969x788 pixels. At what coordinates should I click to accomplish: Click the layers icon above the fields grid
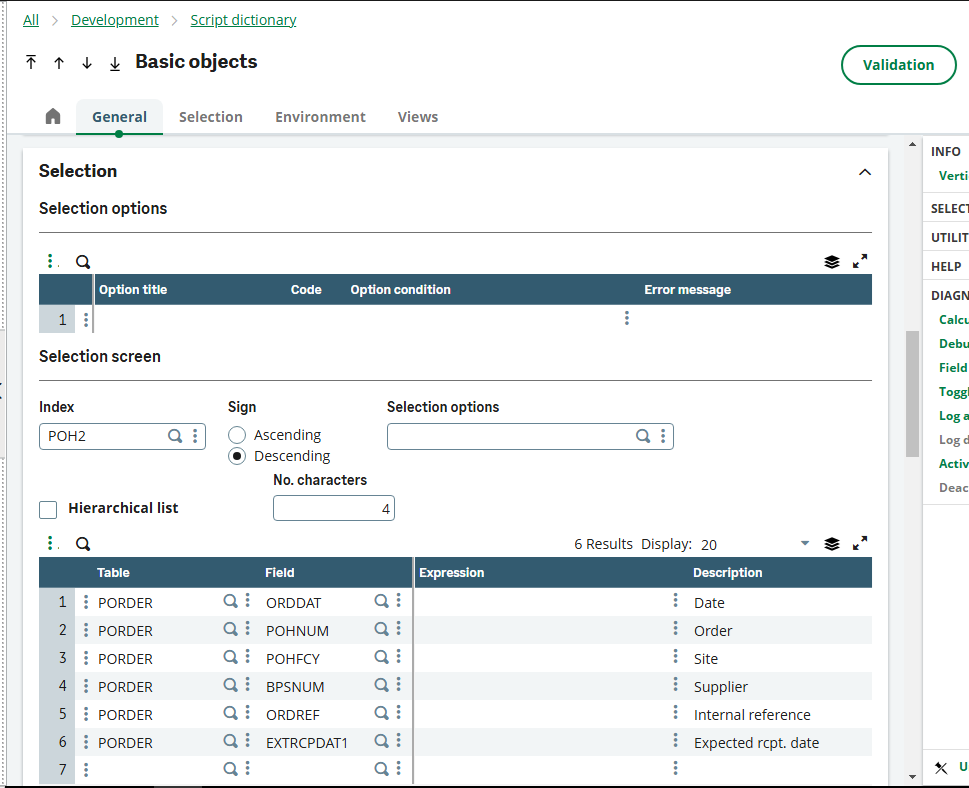tap(831, 543)
